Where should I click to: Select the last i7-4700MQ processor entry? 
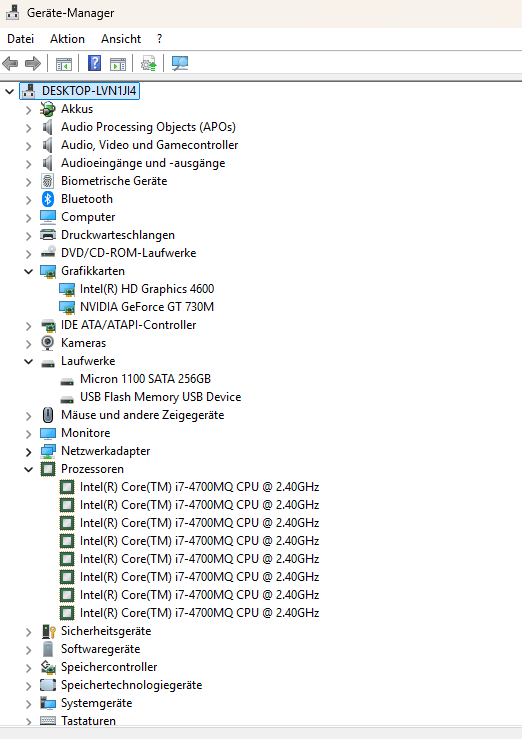click(x=199, y=613)
